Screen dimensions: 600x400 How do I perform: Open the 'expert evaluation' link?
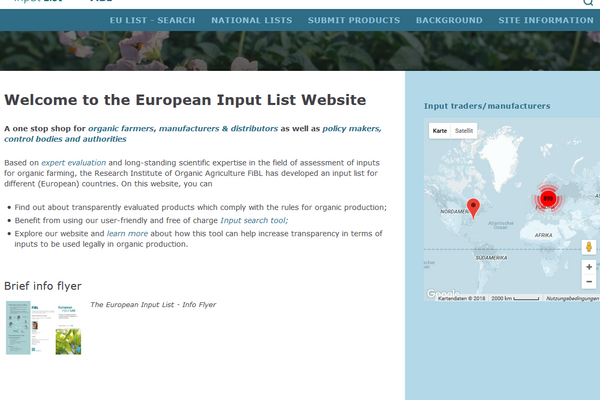tap(73, 163)
